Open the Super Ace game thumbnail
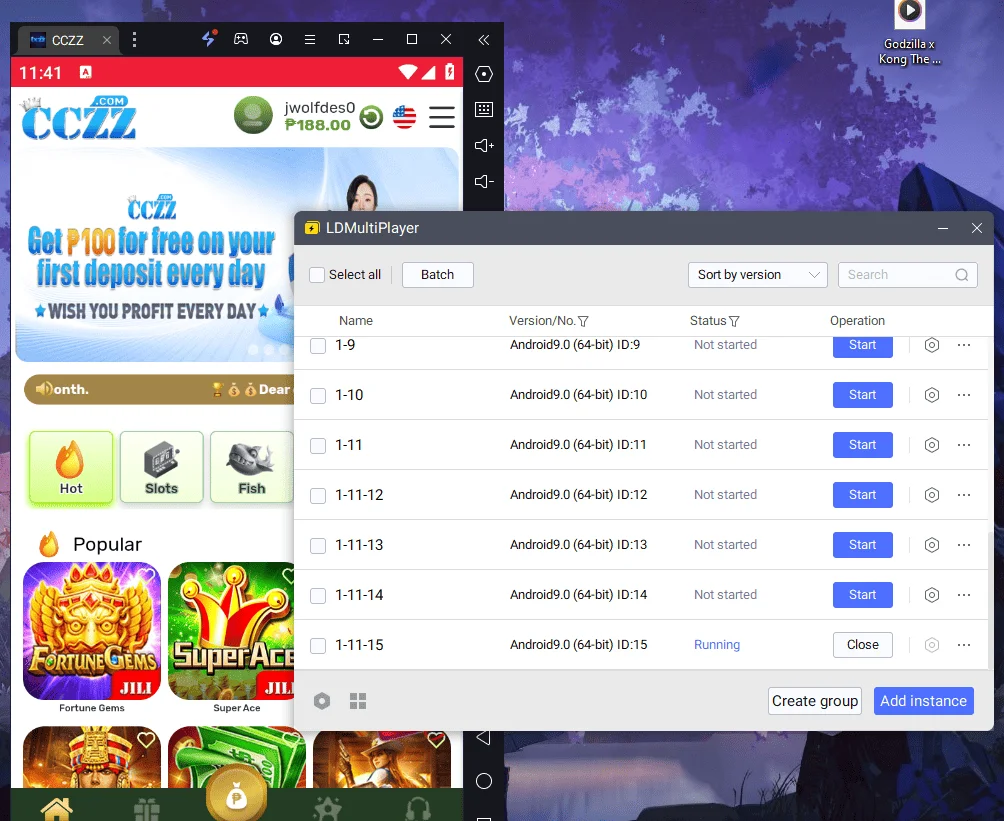The width and height of the screenshot is (1004, 821). [231, 631]
